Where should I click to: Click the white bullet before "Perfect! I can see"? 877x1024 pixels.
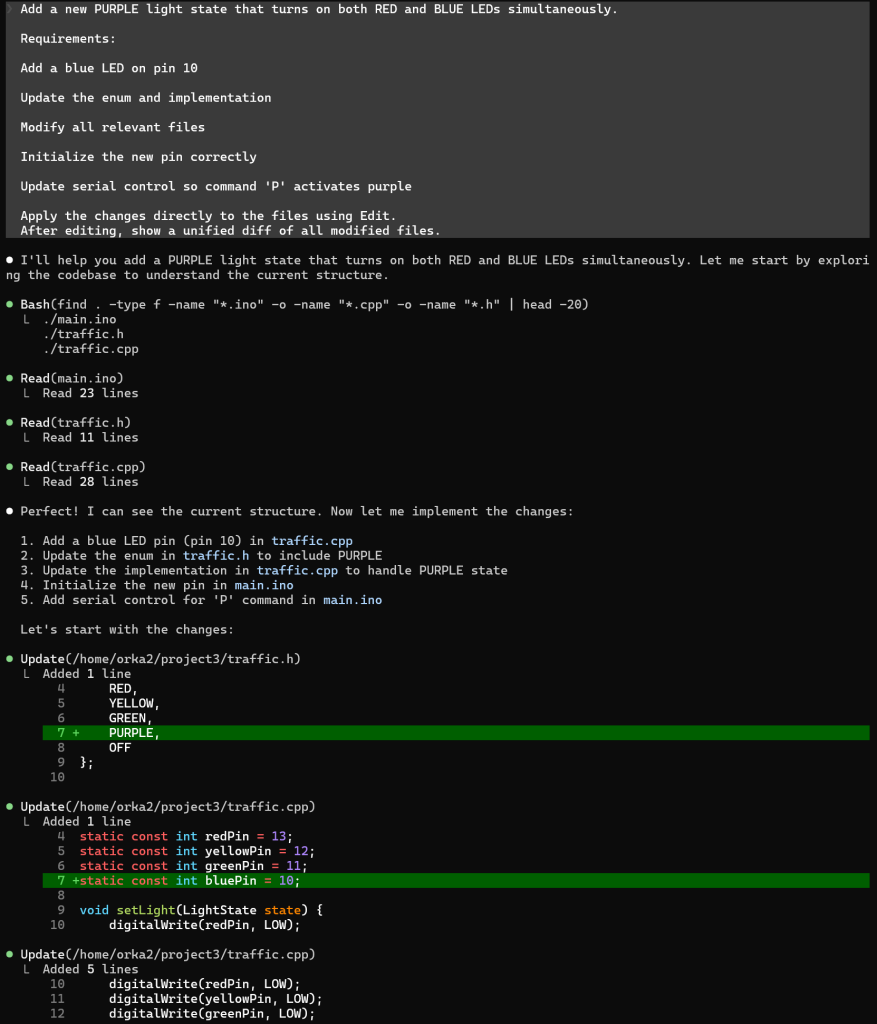pos(9,512)
